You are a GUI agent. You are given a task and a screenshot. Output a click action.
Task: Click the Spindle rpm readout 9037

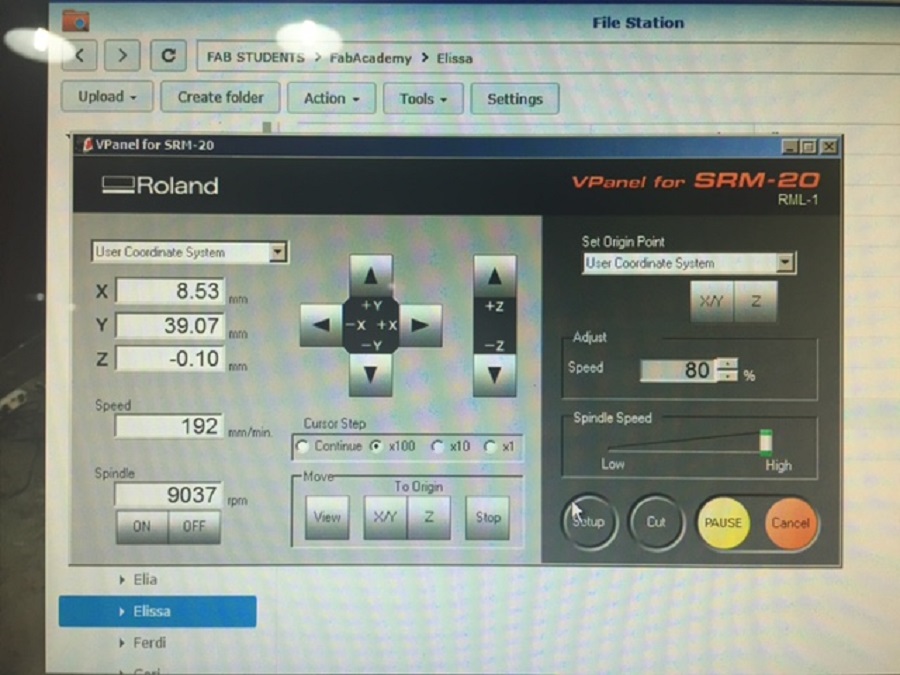[168, 495]
